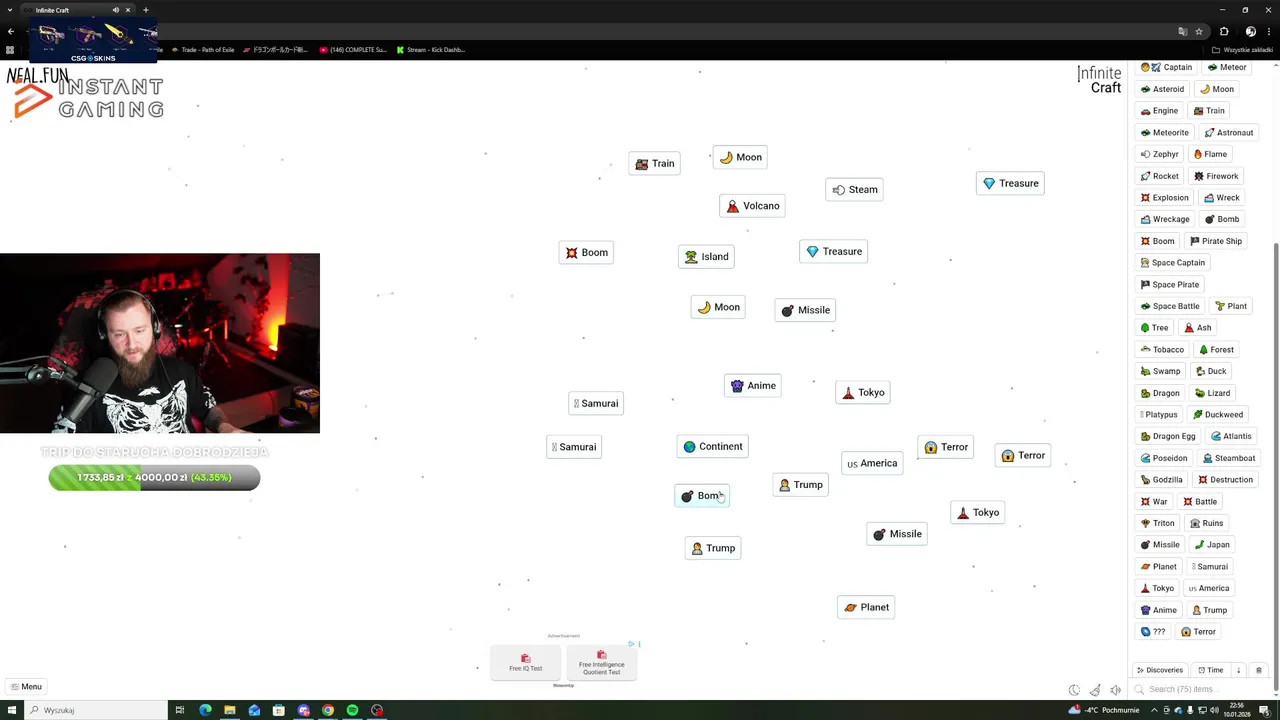The height and width of the screenshot is (720, 1280).
Task: Pick the Steam element on the canvas
Action: tap(854, 190)
